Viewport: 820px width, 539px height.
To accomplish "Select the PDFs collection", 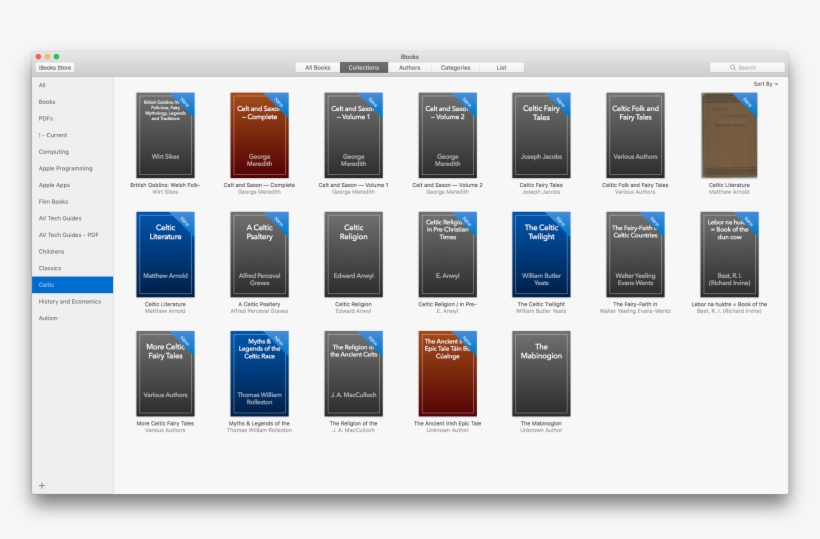I will [x=72, y=119].
